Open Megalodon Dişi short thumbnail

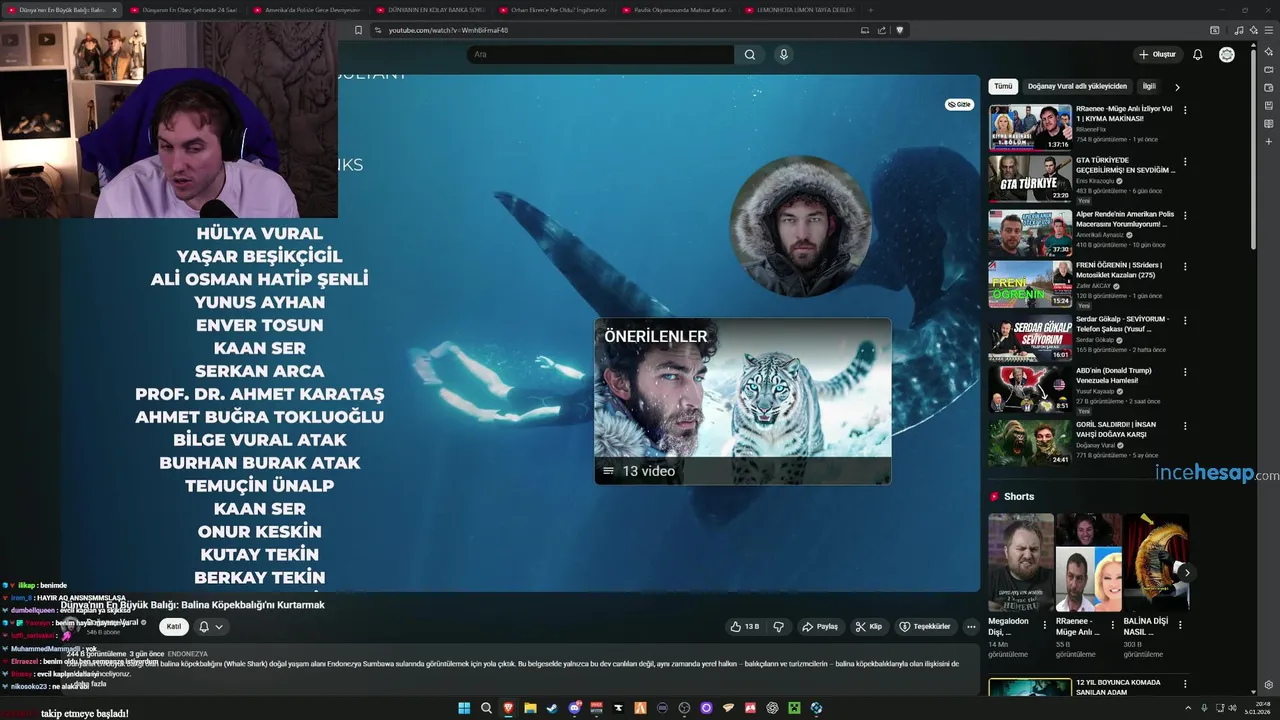click(x=1021, y=562)
